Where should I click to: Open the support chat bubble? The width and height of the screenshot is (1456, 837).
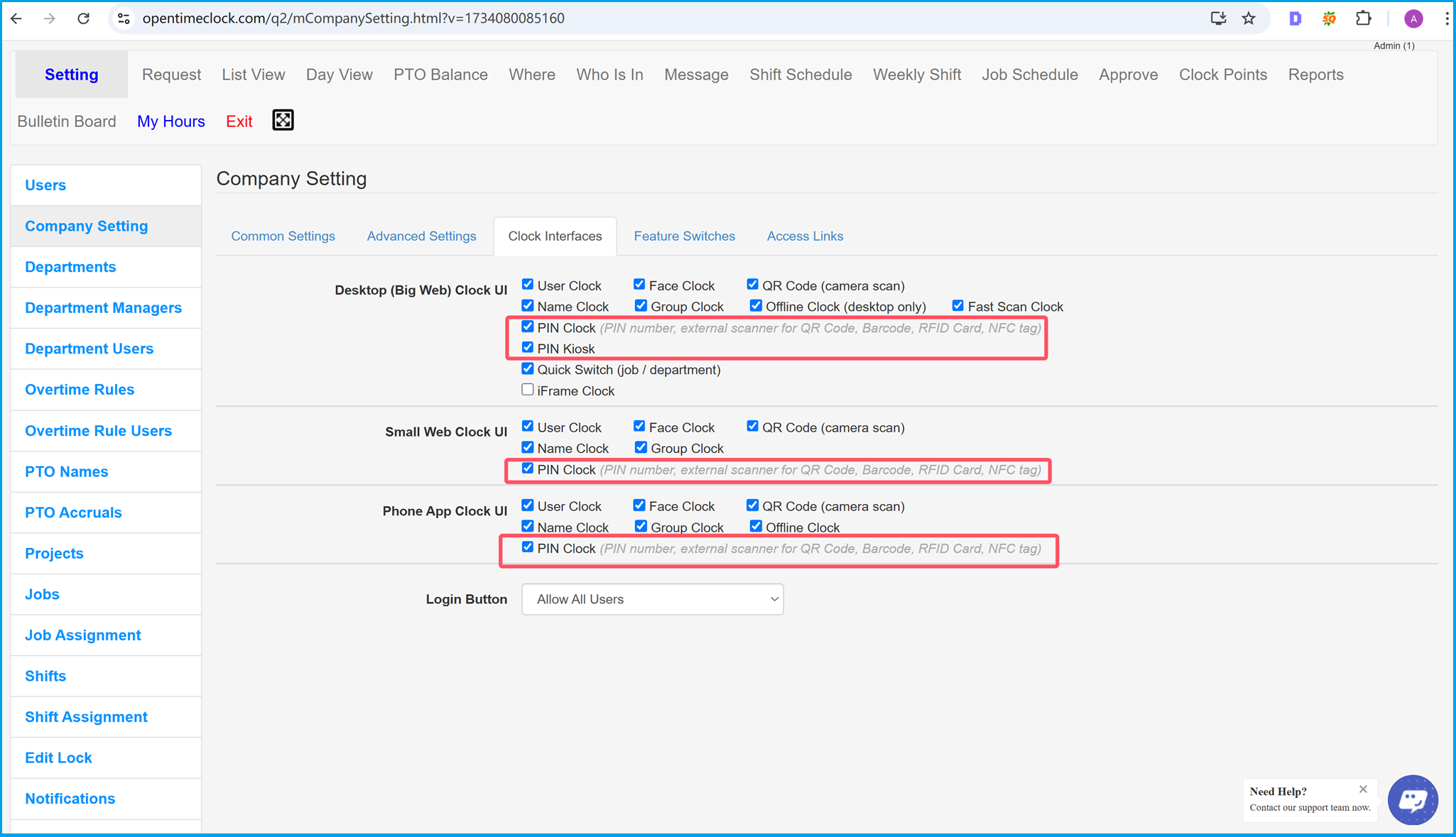click(1413, 799)
